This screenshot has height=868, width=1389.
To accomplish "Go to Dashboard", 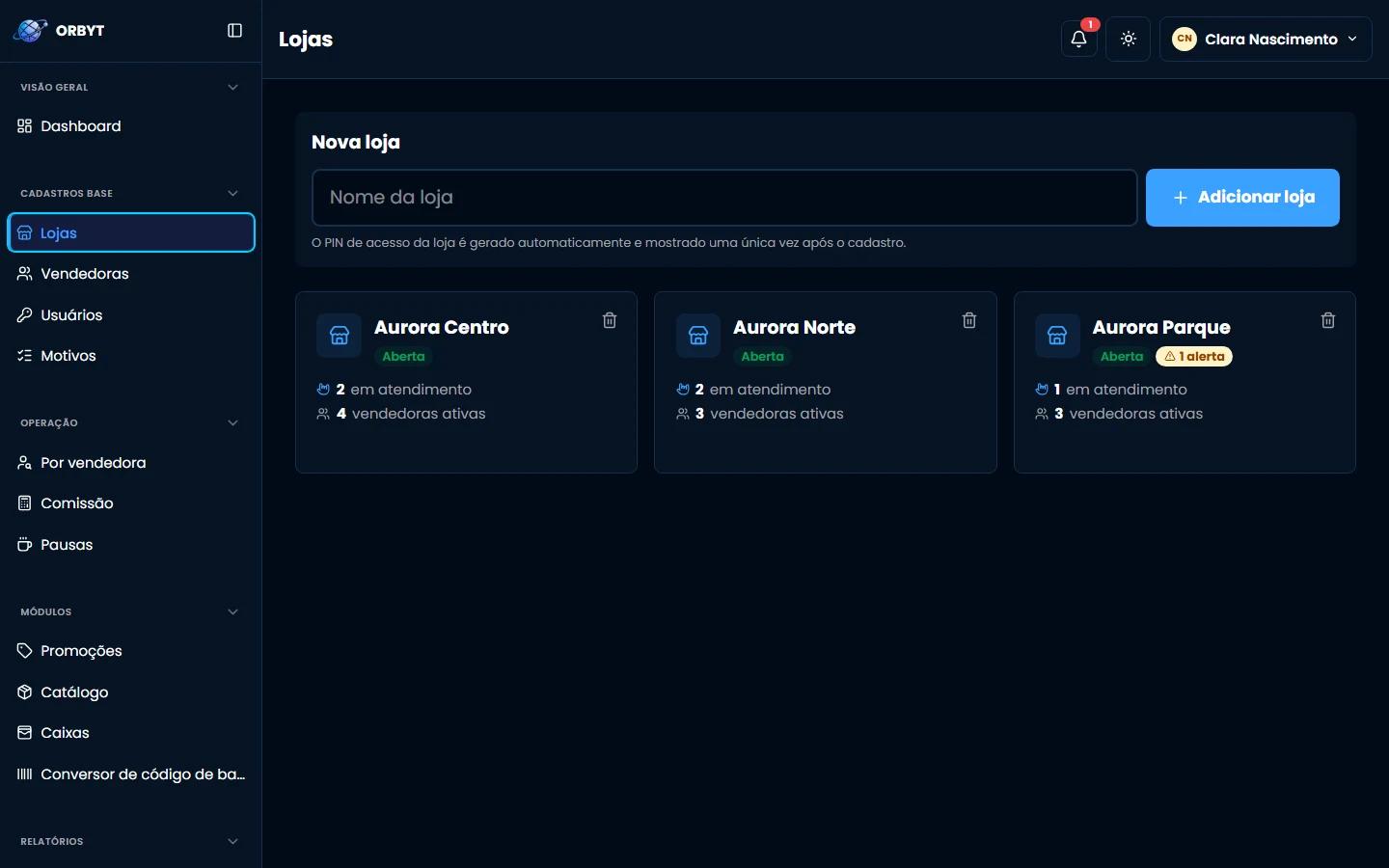I will click(131, 126).
